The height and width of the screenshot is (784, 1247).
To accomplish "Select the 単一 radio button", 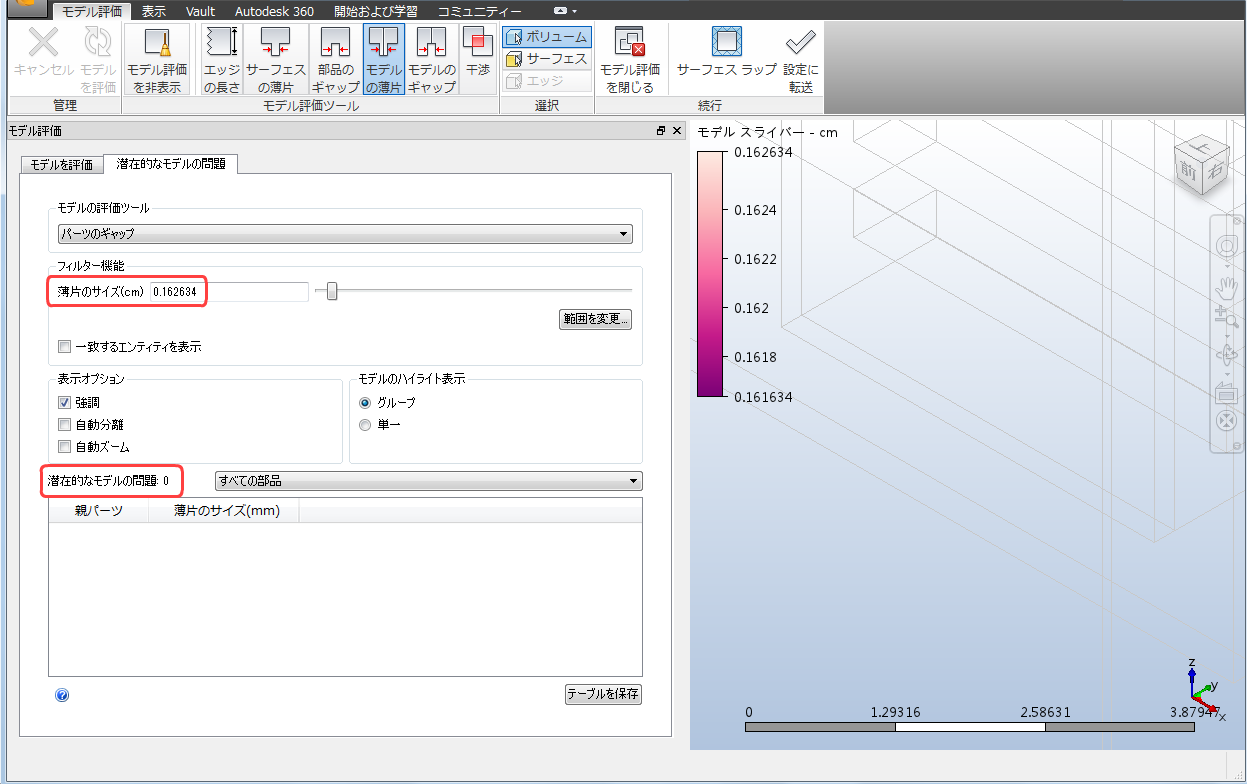I will tap(365, 425).
